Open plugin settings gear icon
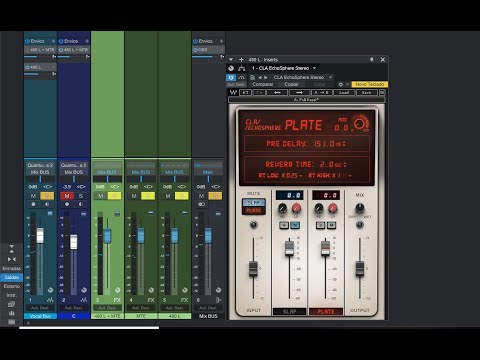This screenshot has height=360, width=480. [341, 84]
